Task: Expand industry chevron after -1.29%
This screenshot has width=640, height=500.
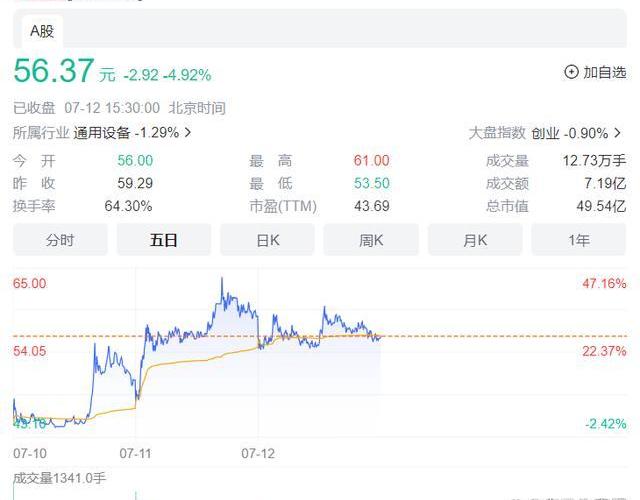Action: [x=188, y=132]
